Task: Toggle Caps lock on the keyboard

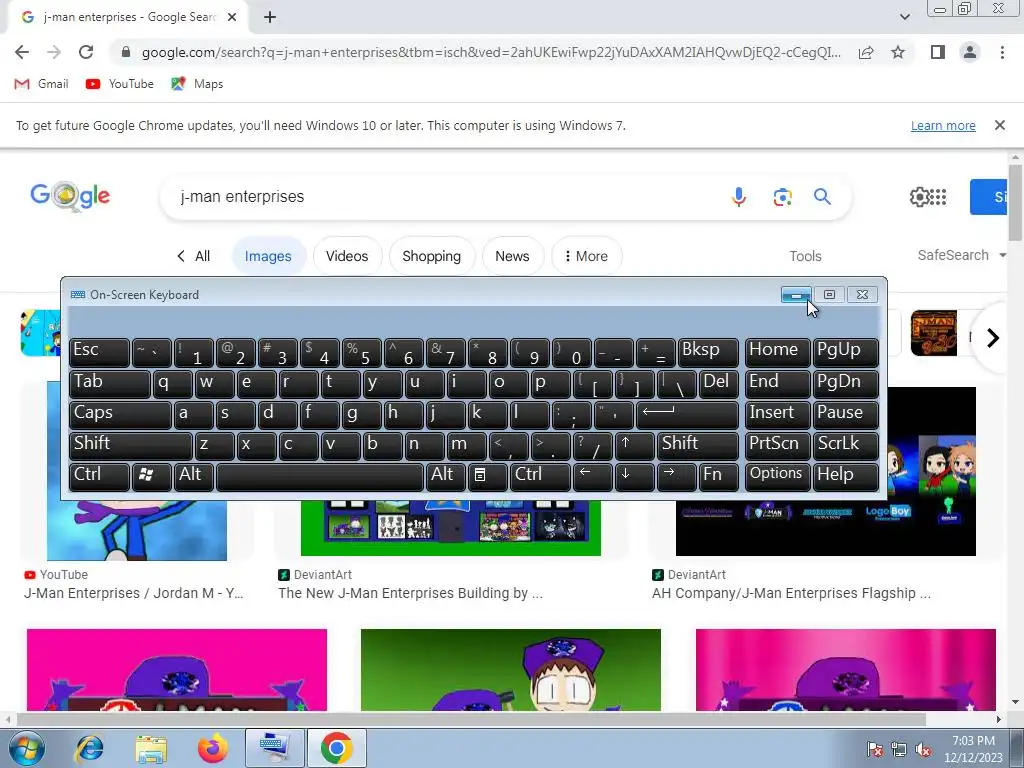Action: [x=120, y=415]
